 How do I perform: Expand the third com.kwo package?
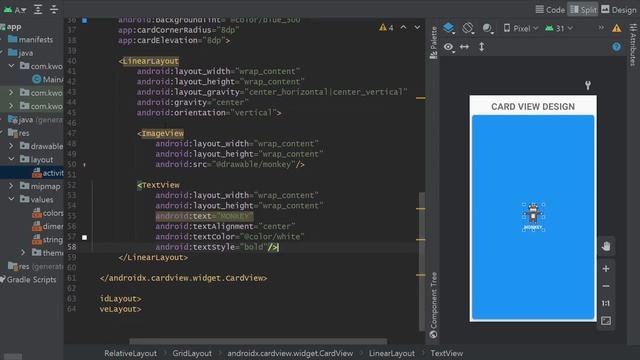(x=11, y=106)
